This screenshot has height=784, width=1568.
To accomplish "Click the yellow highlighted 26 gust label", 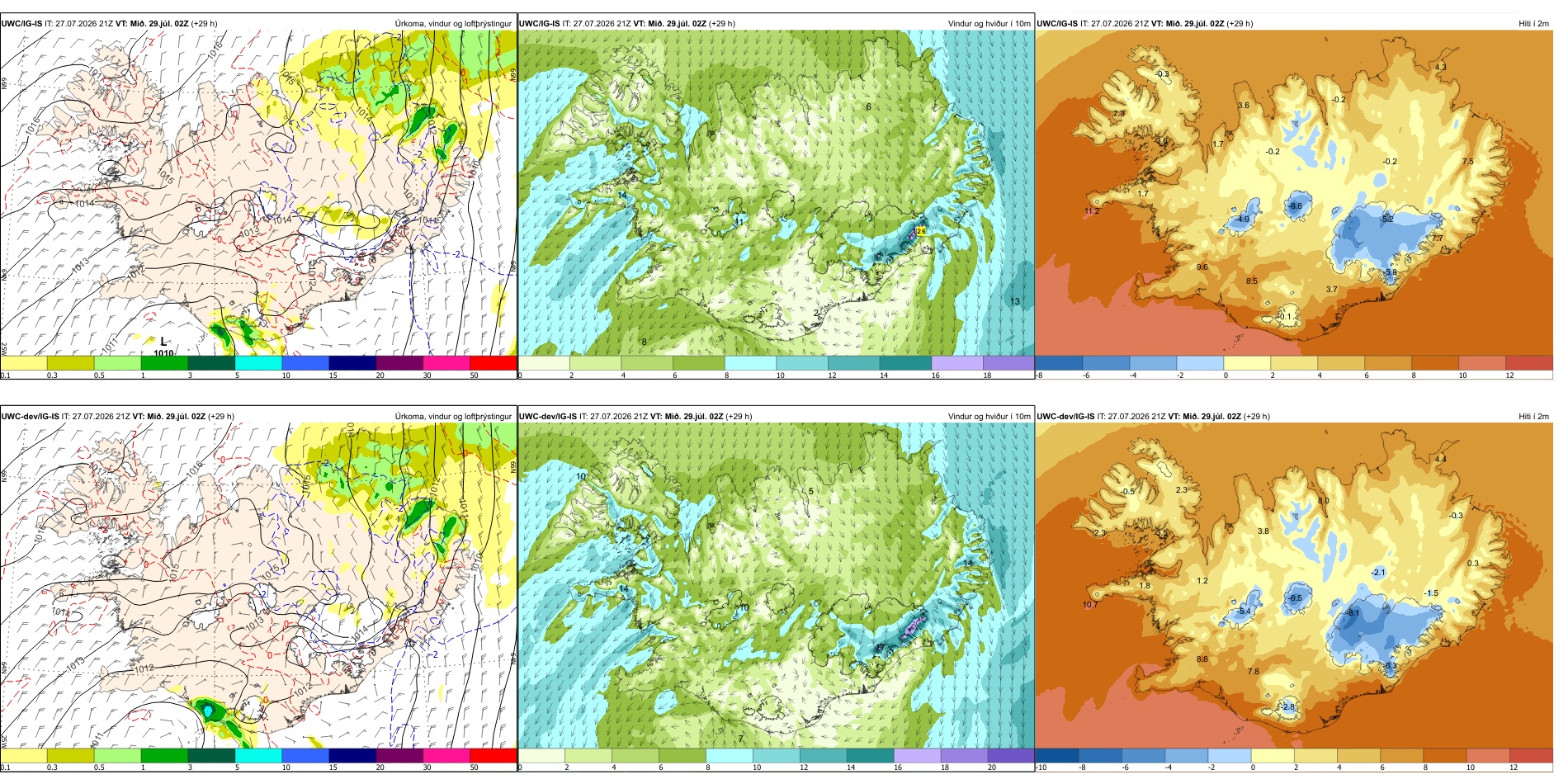I will pos(921,232).
